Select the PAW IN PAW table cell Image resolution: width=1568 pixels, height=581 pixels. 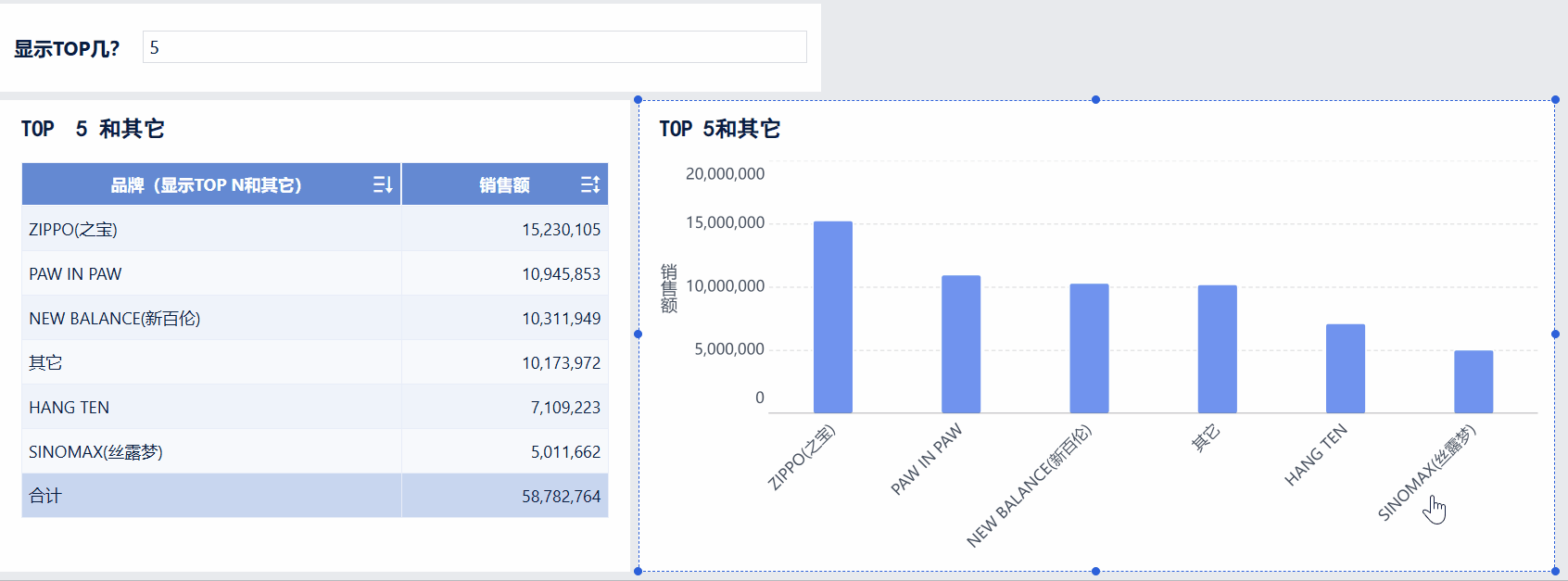[x=211, y=273]
